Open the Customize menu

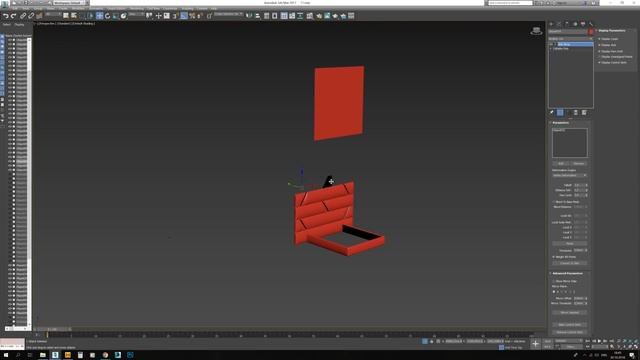[170, 9]
